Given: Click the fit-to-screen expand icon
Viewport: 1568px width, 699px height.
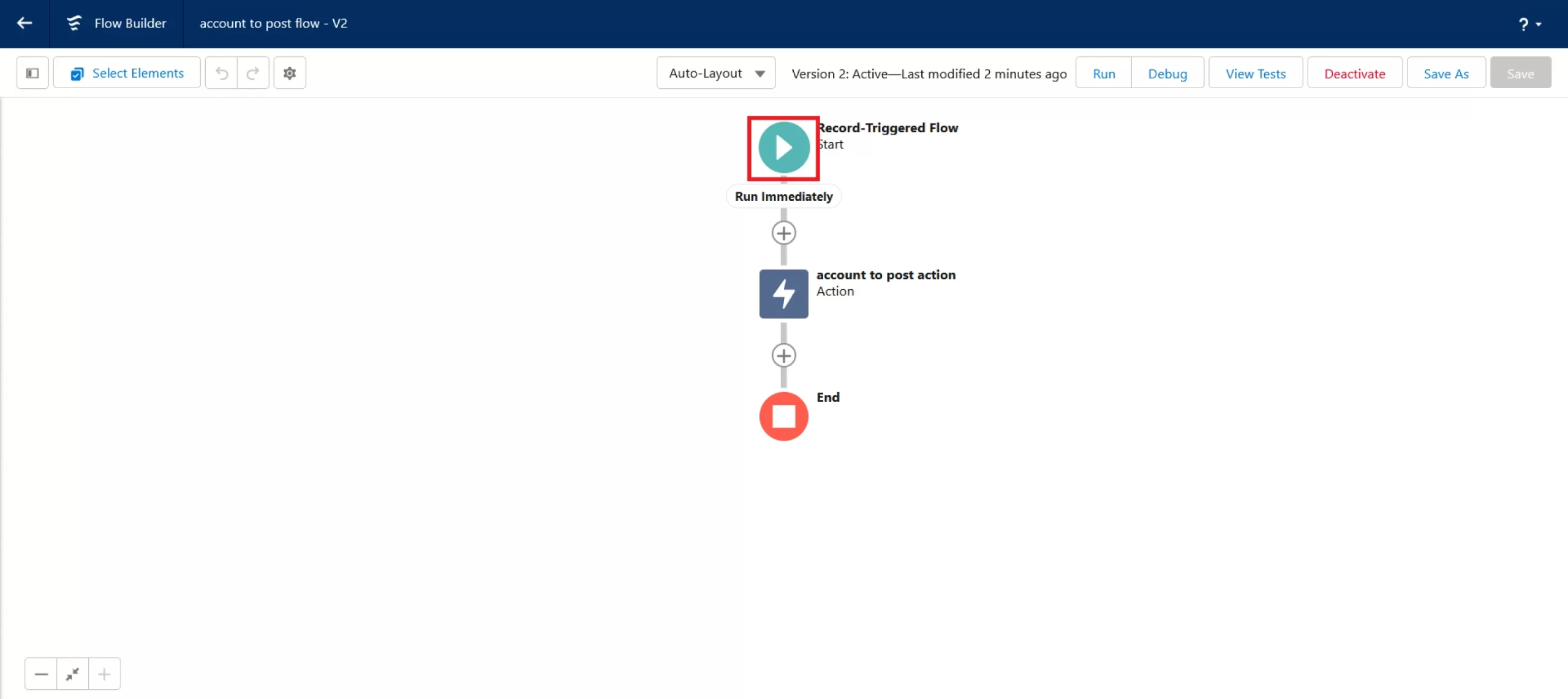Looking at the screenshot, I should (72, 674).
